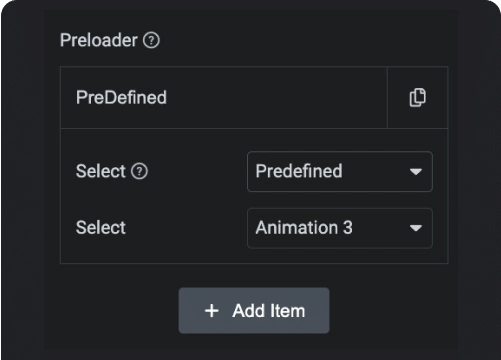Click the Predefined text in first dropdown
The height and width of the screenshot is (360, 501).
pos(299,171)
